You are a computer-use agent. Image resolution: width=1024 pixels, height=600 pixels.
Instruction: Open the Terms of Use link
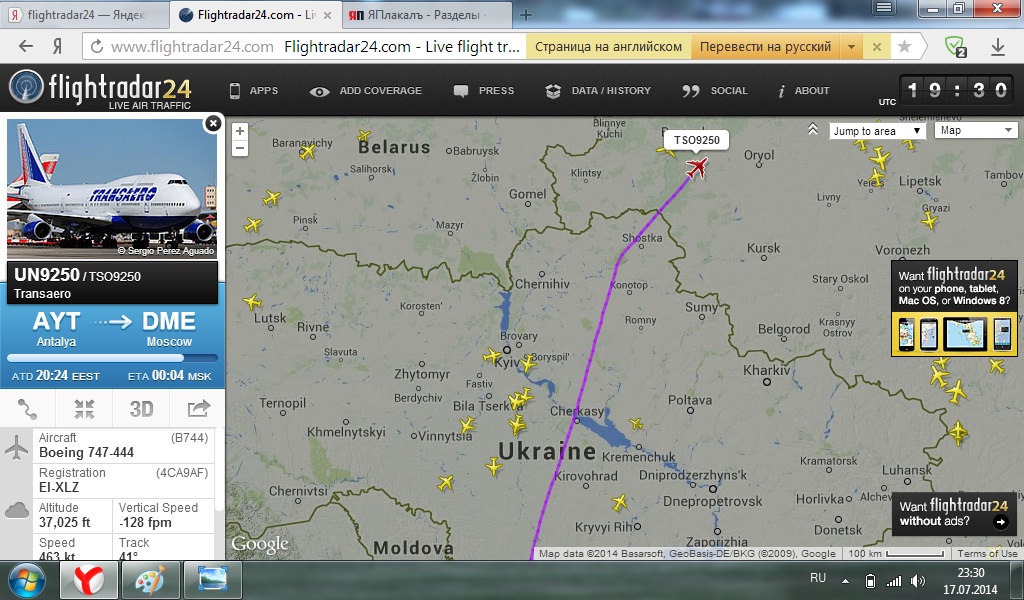(986, 554)
